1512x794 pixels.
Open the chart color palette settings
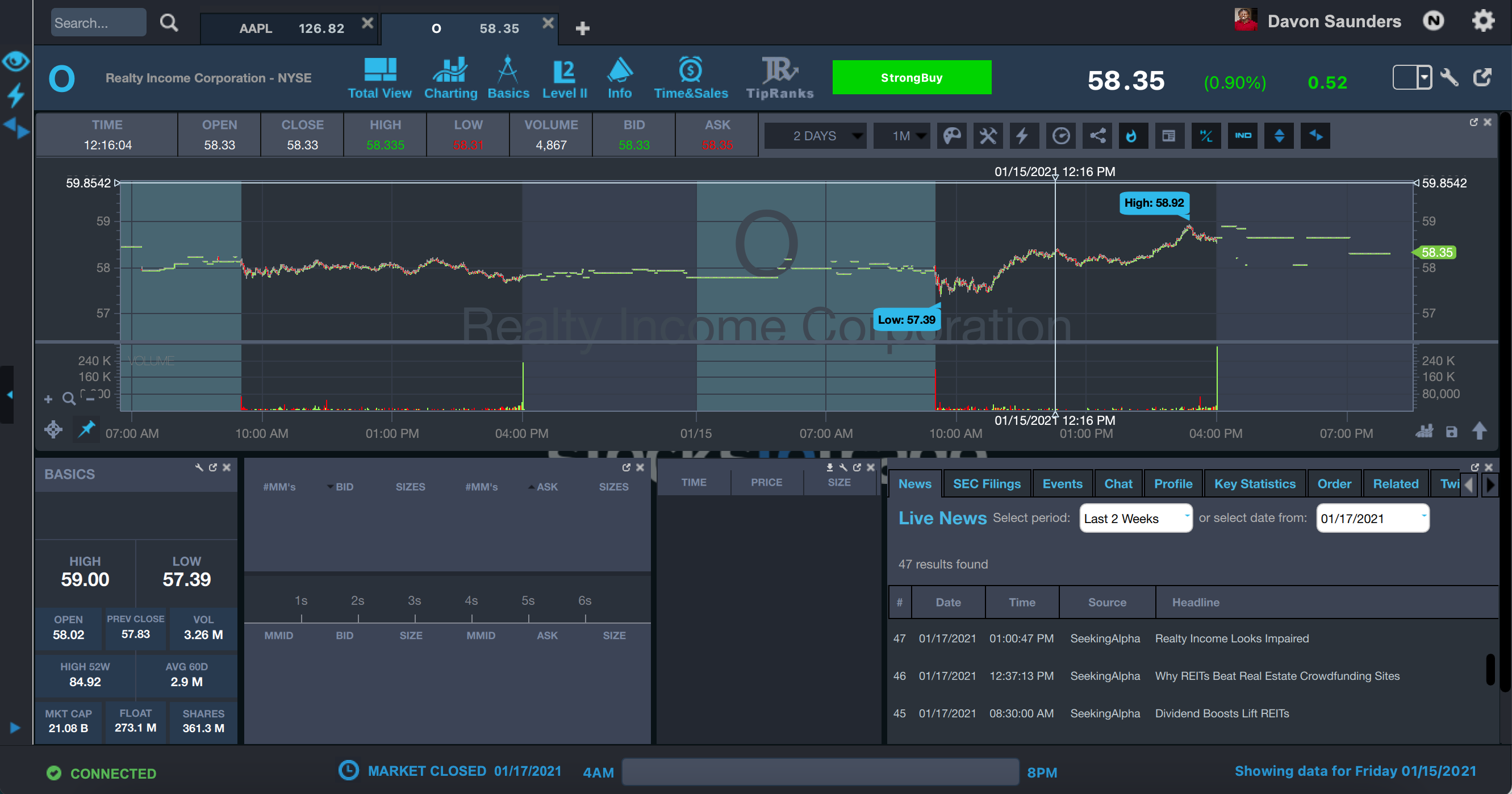pyautogui.click(x=951, y=136)
